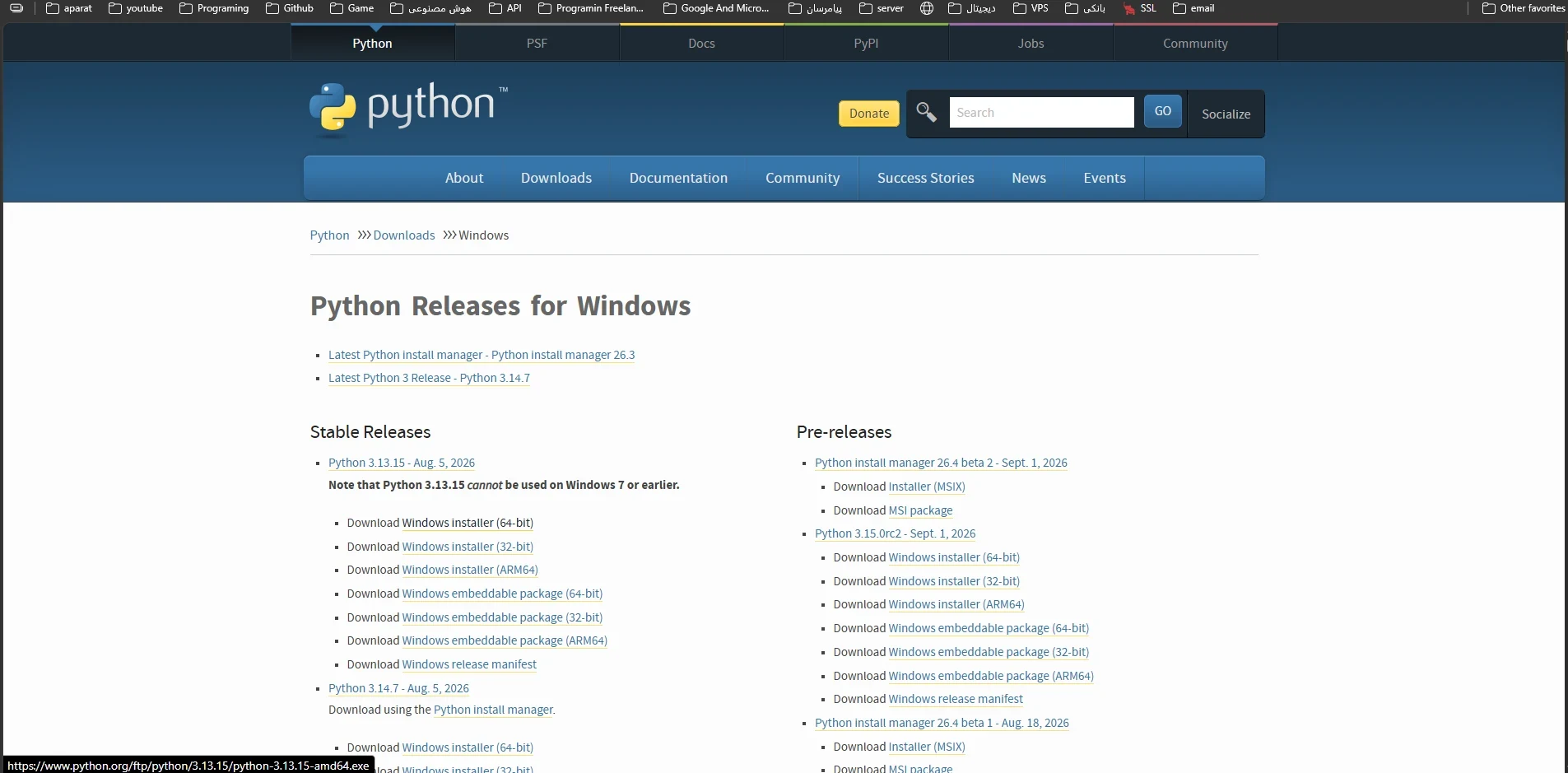Open 3.13.15 Windows release manifest
The width and height of the screenshot is (1568, 773).
(469, 664)
